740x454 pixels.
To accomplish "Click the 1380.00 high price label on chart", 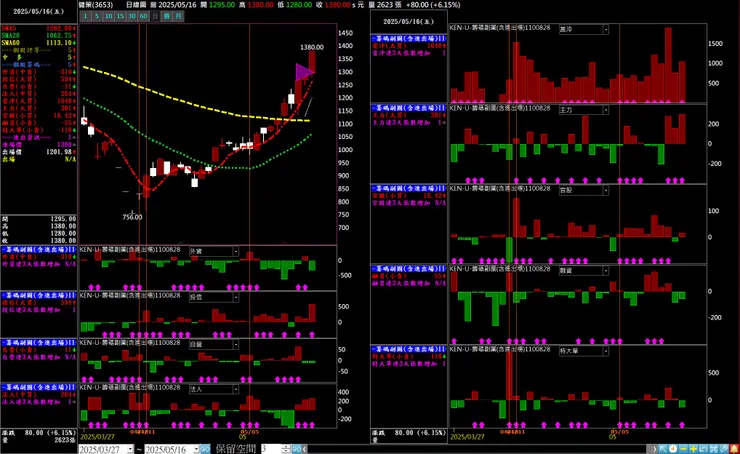I will coord(312,47).
